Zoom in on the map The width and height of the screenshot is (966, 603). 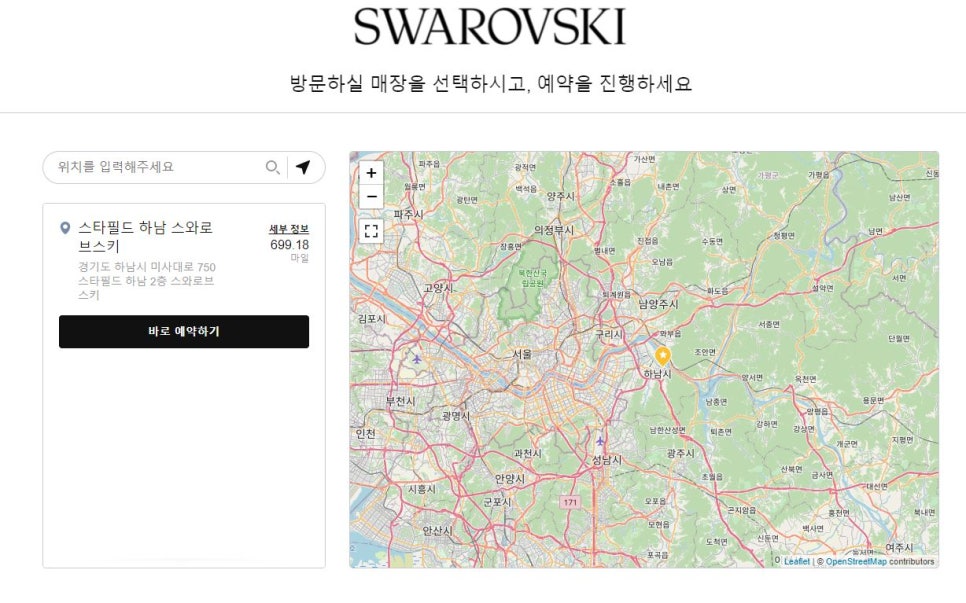(371, 173)
